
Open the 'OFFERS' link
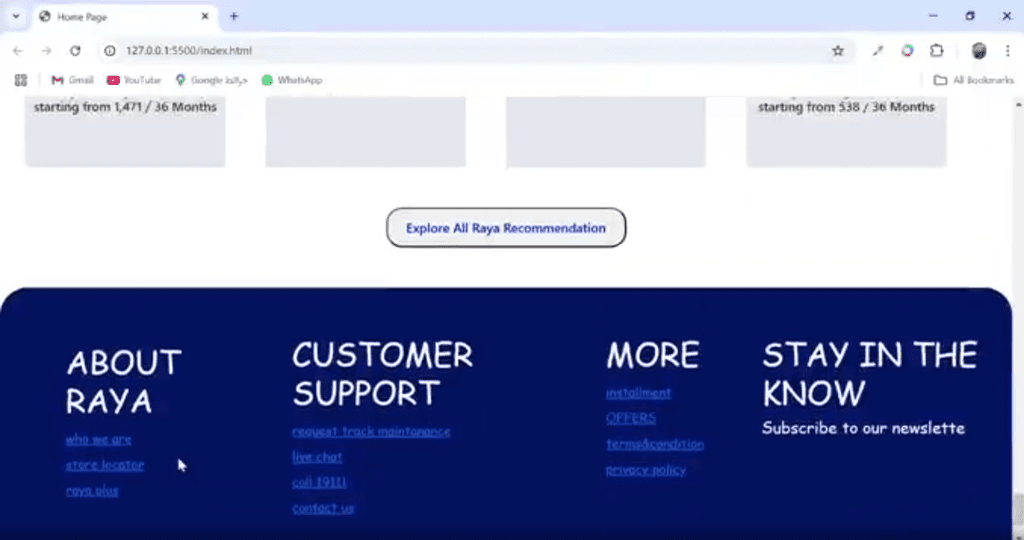point(631,419)
